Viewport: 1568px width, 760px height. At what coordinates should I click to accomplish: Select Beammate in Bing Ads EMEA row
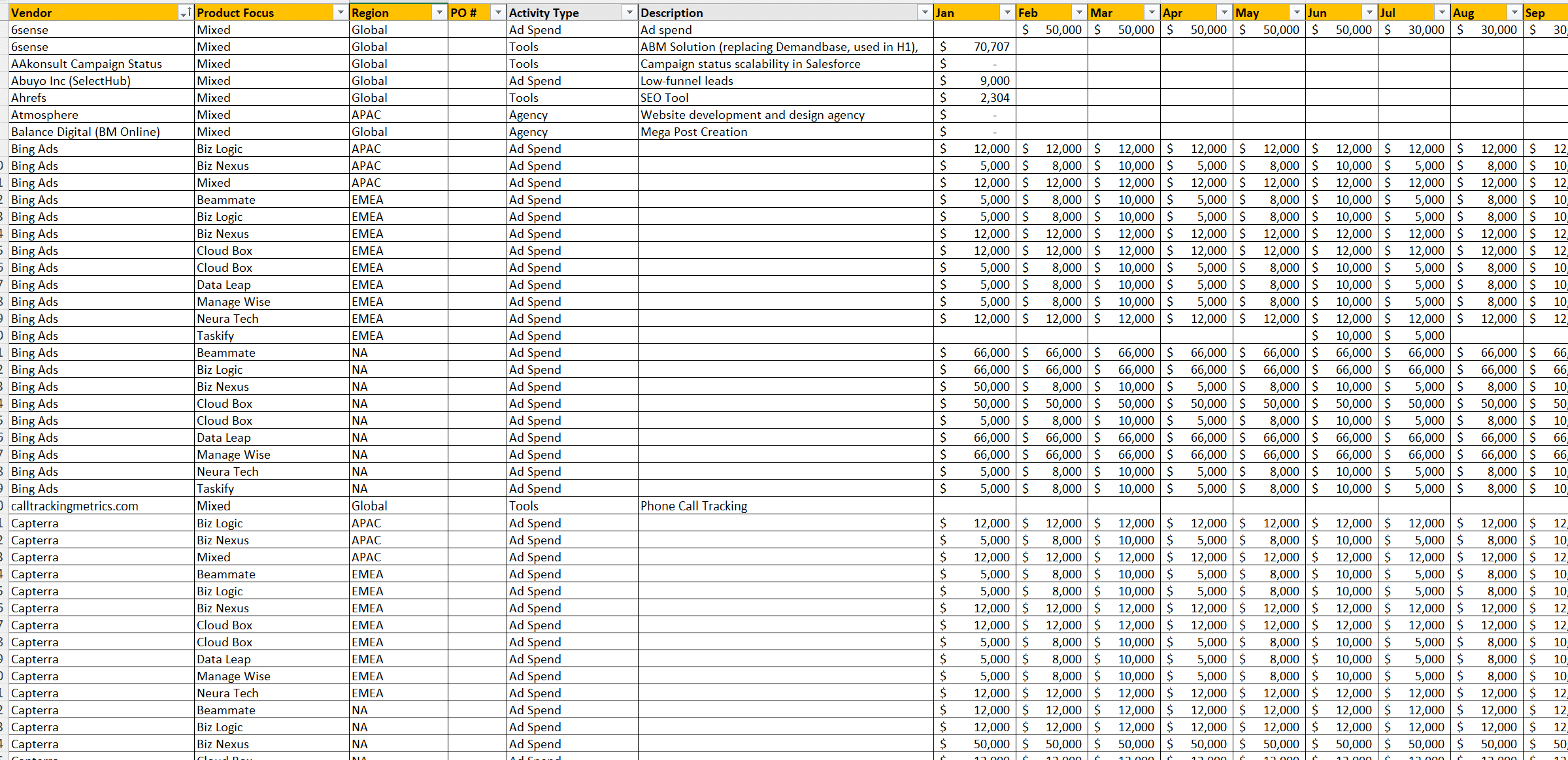[272, 199]
